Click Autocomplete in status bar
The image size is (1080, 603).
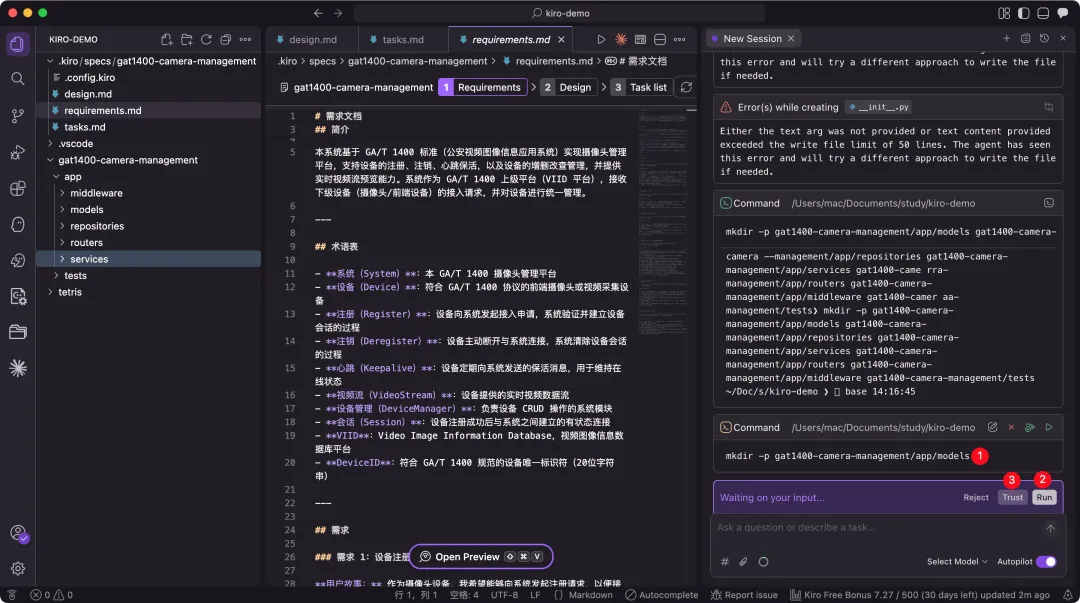pyautogui.click(x=661, y=595)
